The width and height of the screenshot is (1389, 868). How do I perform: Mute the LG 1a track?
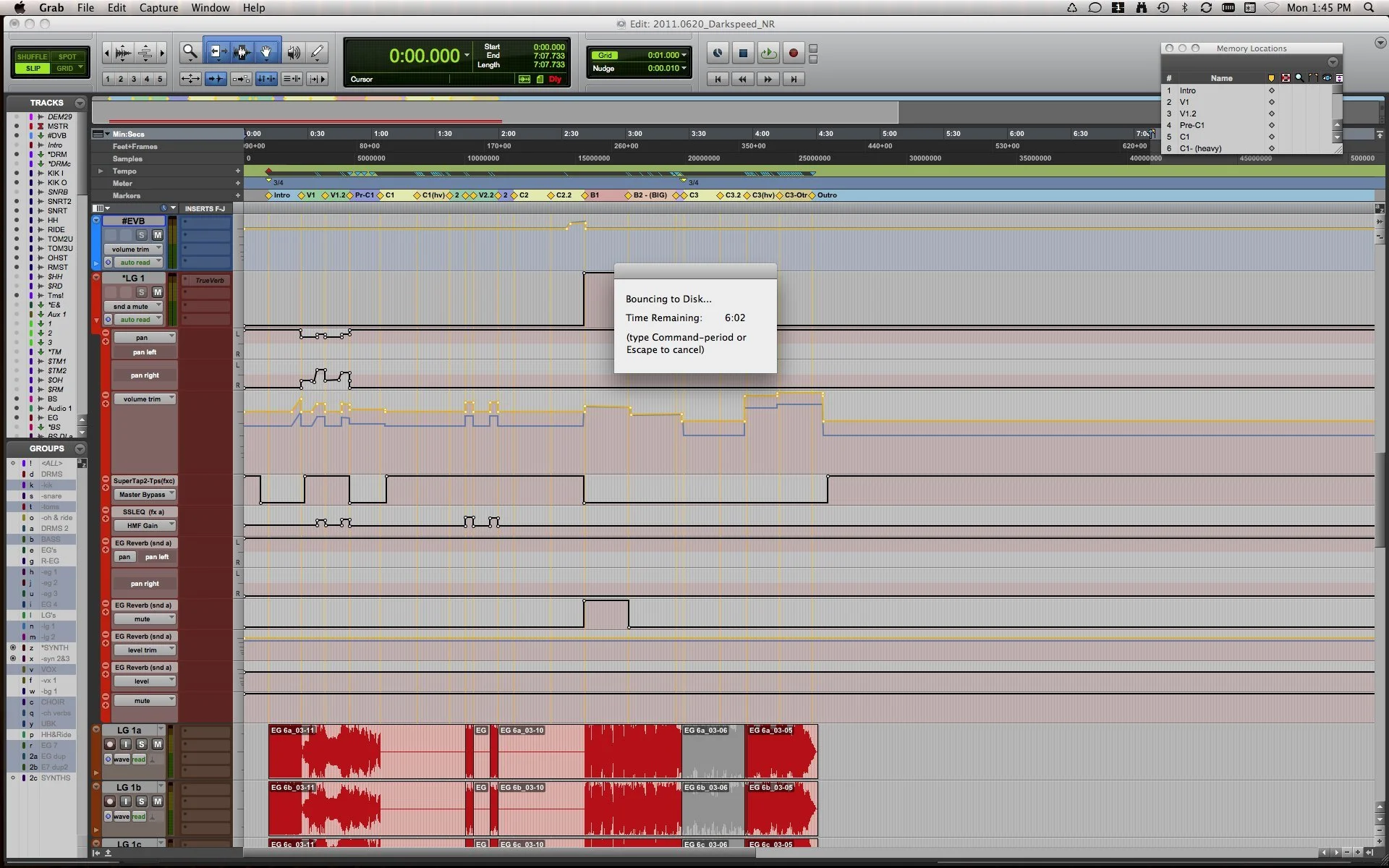click(x=157, y=744)
